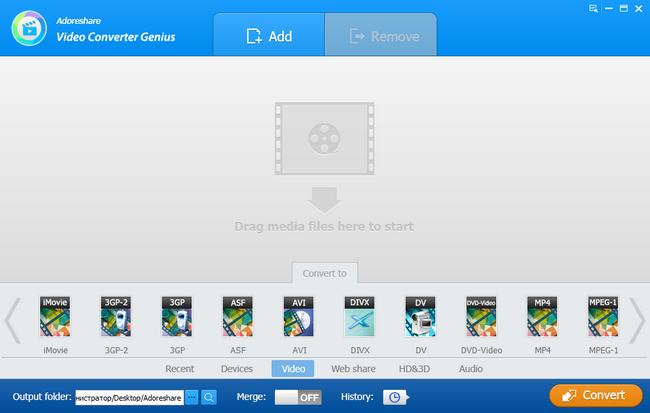Show previous formats with left arrow
650x413 pixels.
coord(13,321)
